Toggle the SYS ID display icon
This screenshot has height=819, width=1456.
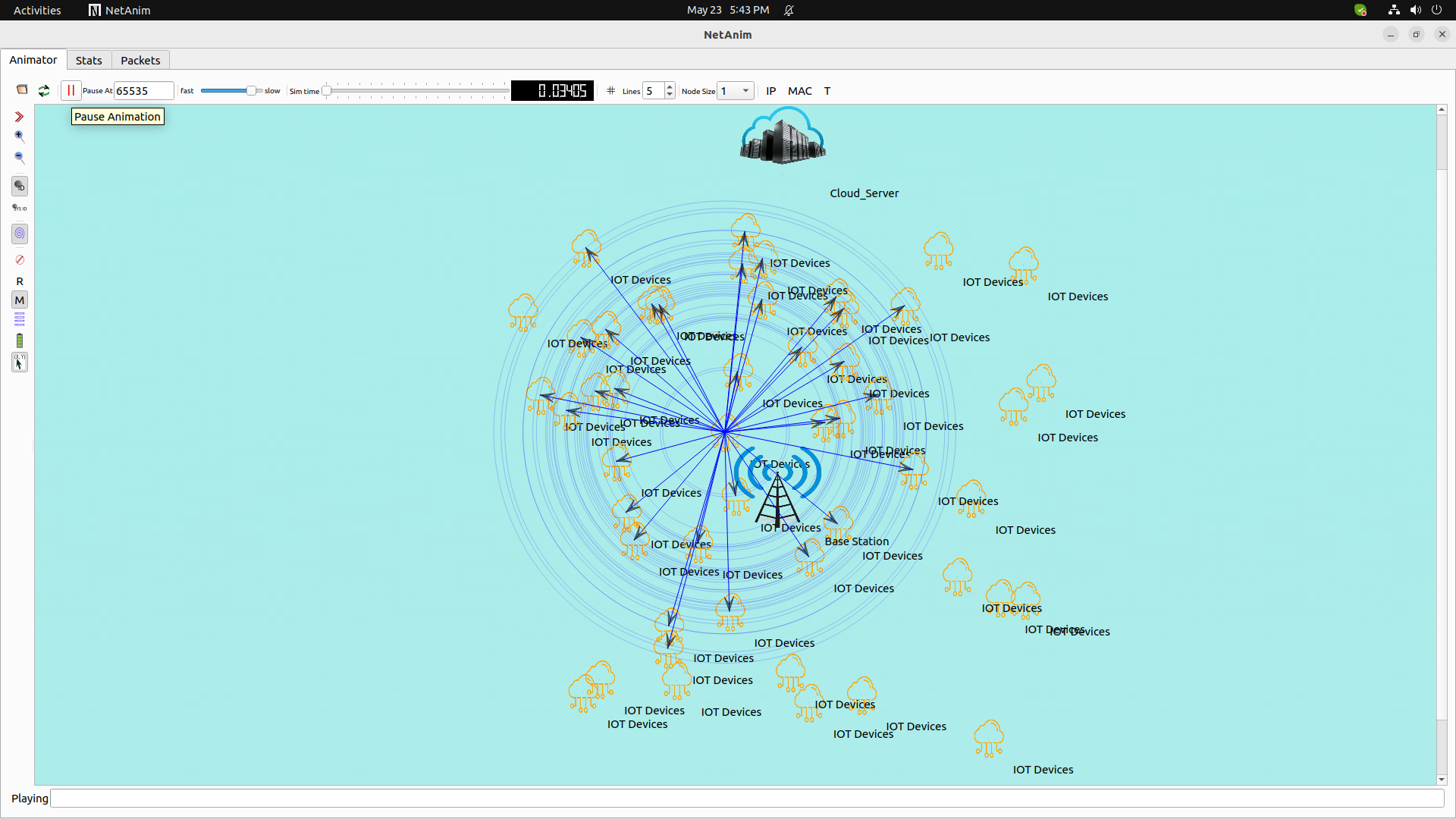[x=20, y=208]
